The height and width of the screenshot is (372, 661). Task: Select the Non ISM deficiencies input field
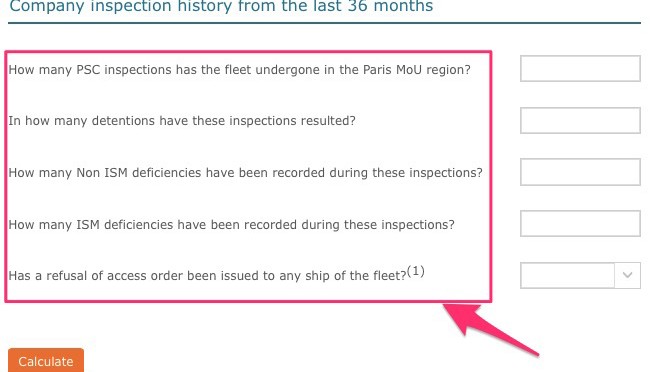click(x=580, y=172)
